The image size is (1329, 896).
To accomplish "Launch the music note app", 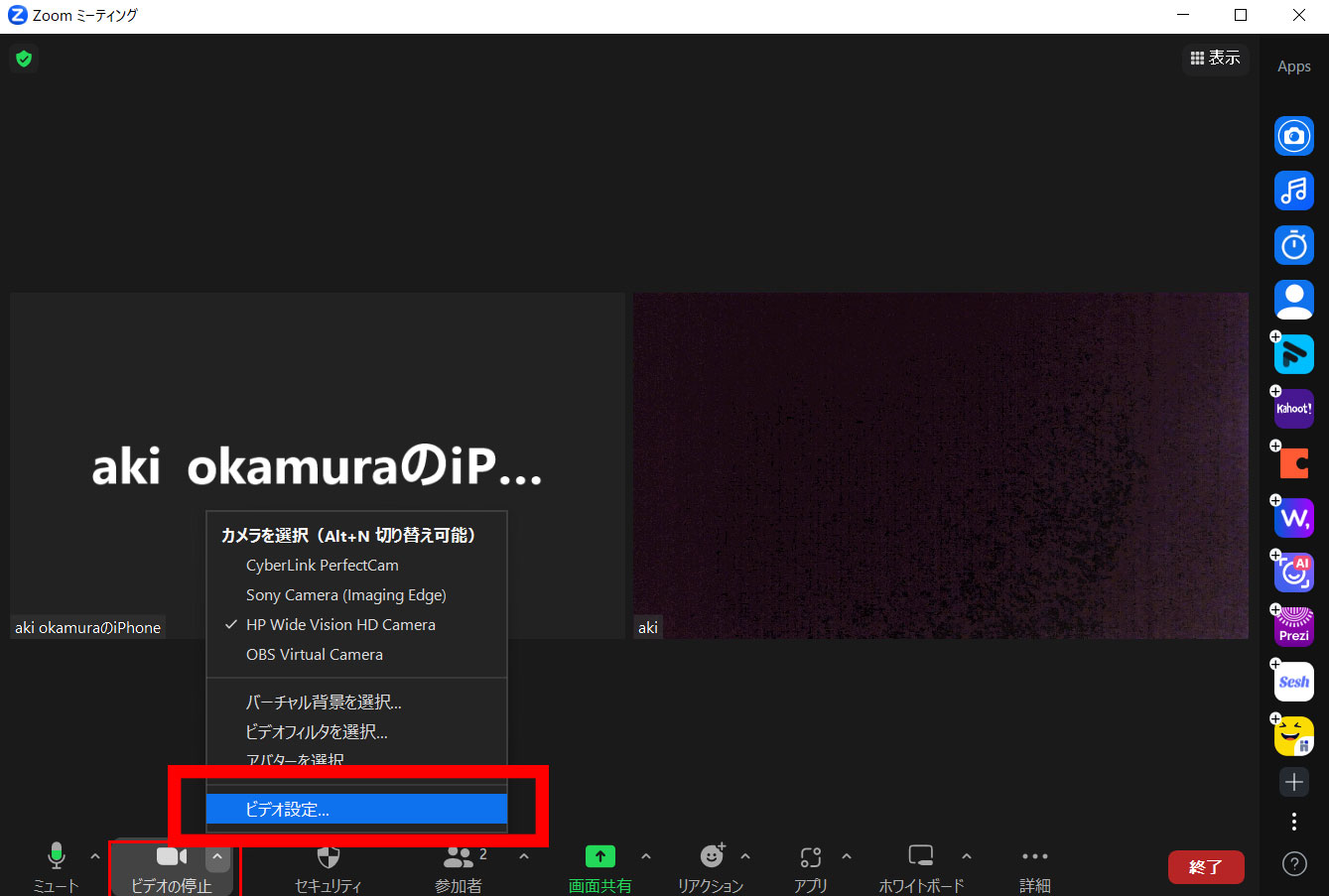I will 1293,191.
